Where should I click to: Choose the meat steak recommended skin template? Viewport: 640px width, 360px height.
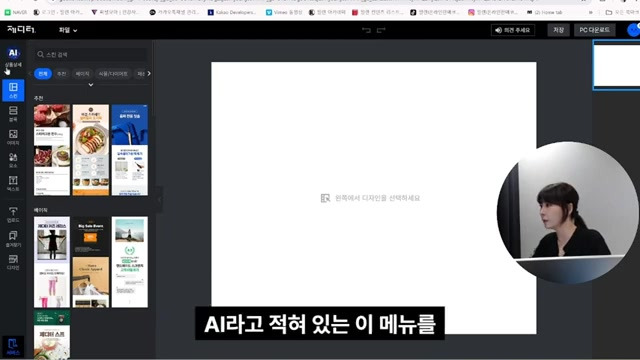pos(52,150)
